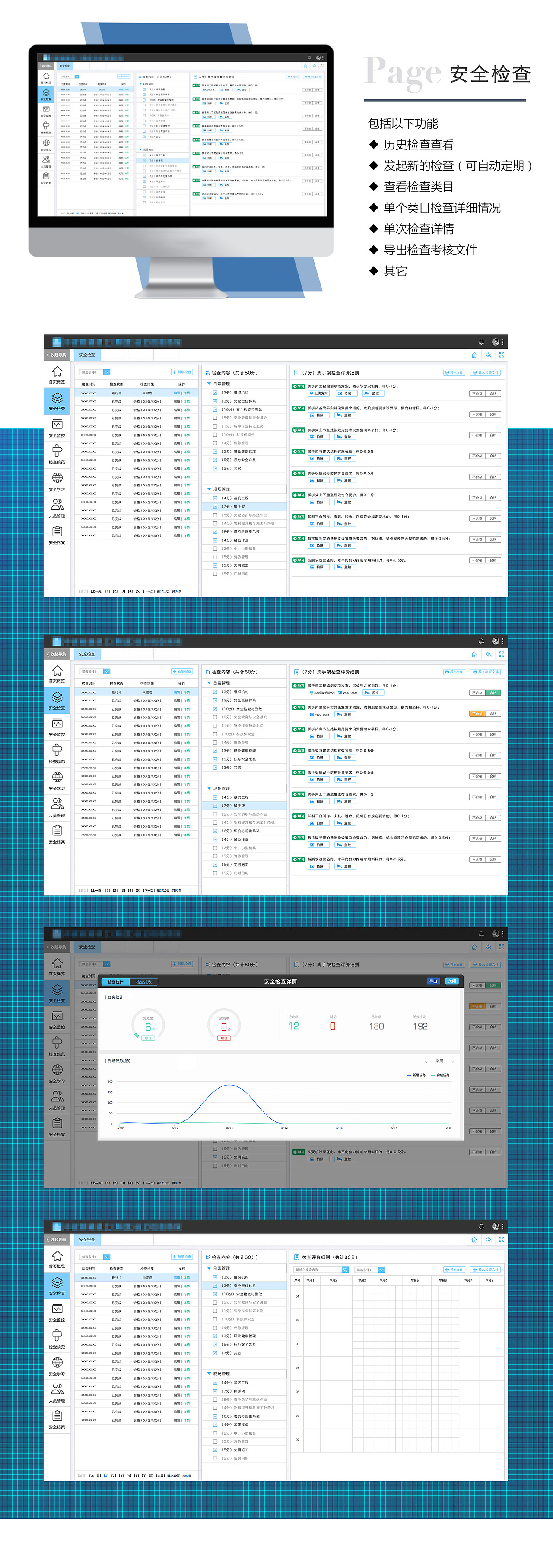Click search input field in bottom screen
Screen dimensions: 553x1568
(x=318, y=1270)
